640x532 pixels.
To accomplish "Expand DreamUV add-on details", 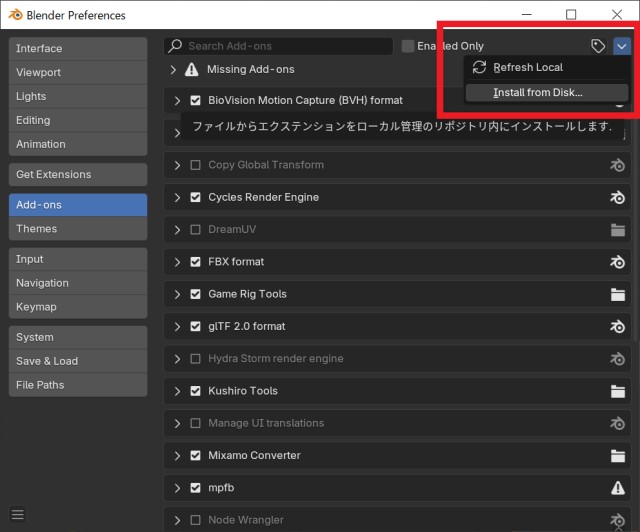I will pyautogui.click(x=177, y=229).
